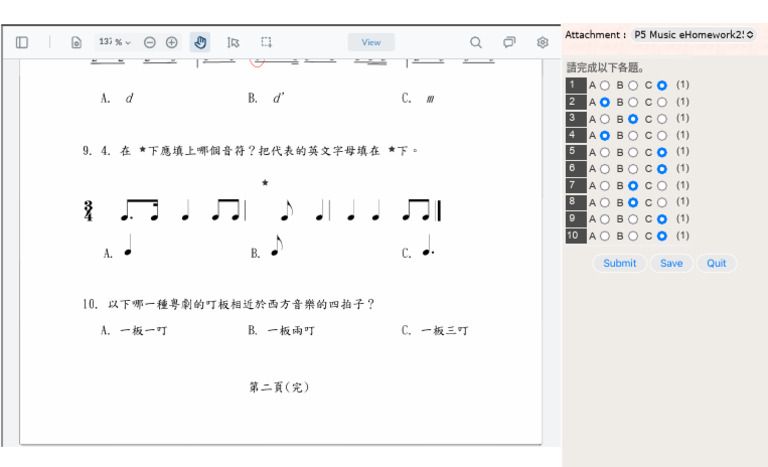Select option C for question 1

pyautogui.click(x=662, y=85)
